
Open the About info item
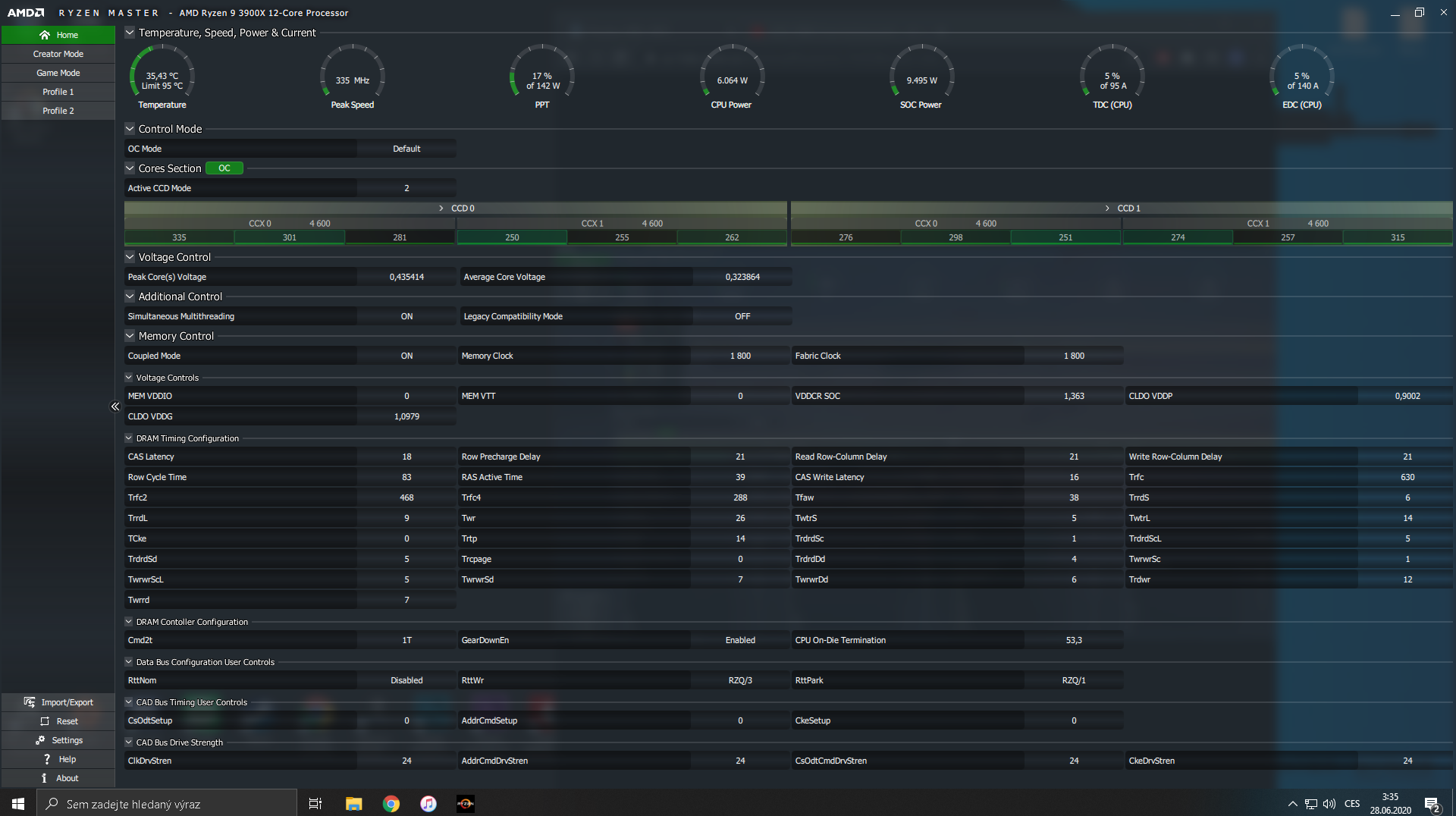click(44, 778)
